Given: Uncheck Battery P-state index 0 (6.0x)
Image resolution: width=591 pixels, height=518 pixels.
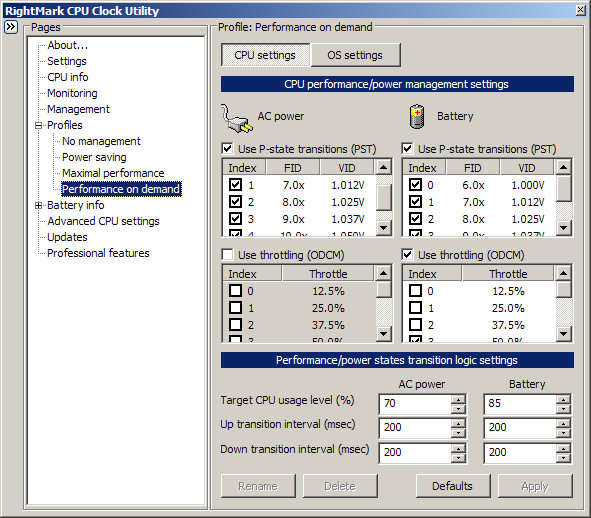Looking at the screenshot, I should (x=415, y=185).
